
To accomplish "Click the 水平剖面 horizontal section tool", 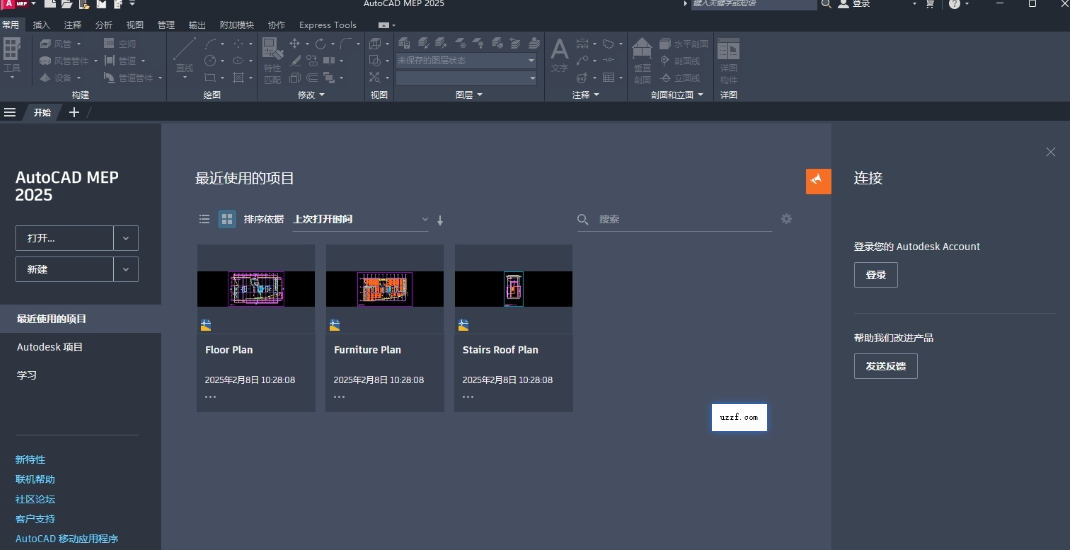I will click(x=684, y=44).
